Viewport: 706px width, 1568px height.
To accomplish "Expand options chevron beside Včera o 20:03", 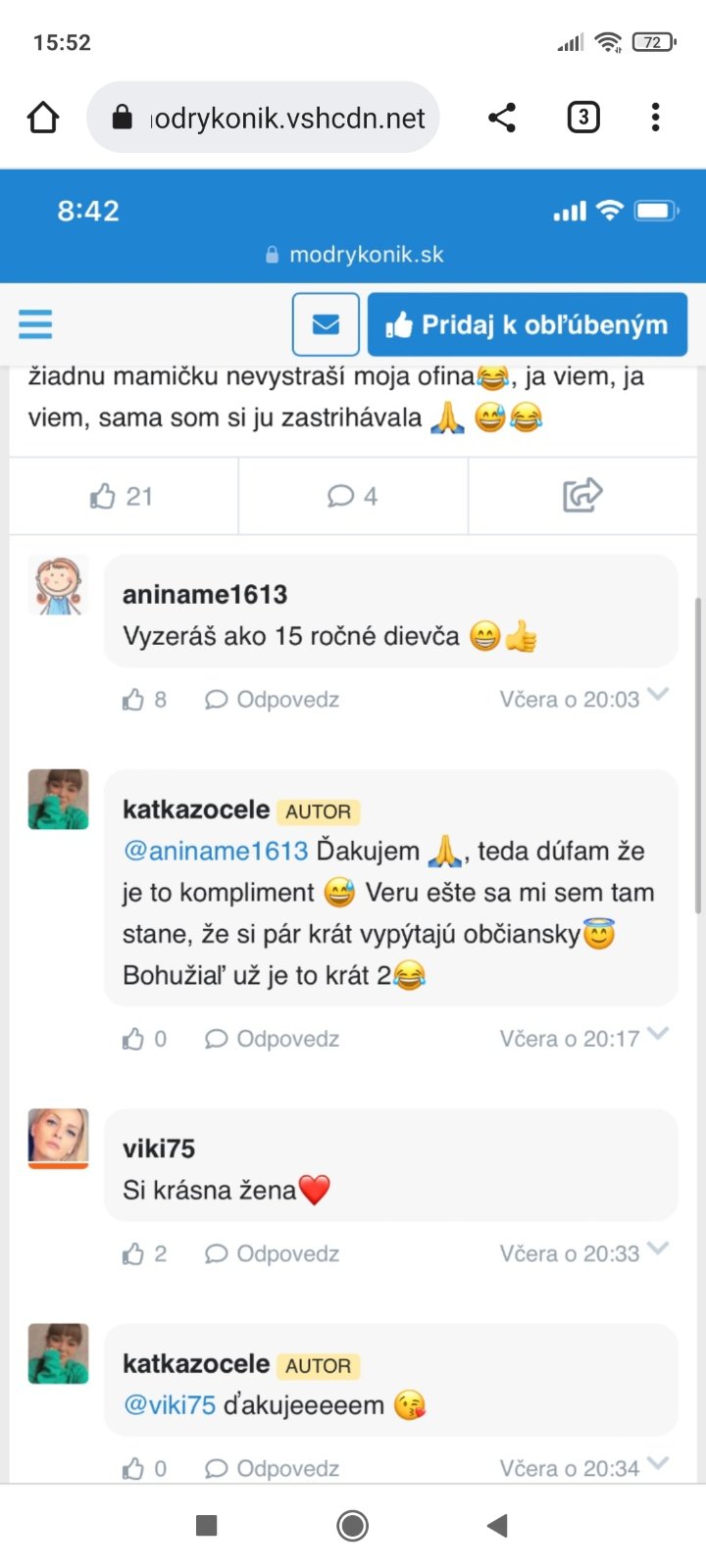I will pyautogui.click(x=659, y=695).
